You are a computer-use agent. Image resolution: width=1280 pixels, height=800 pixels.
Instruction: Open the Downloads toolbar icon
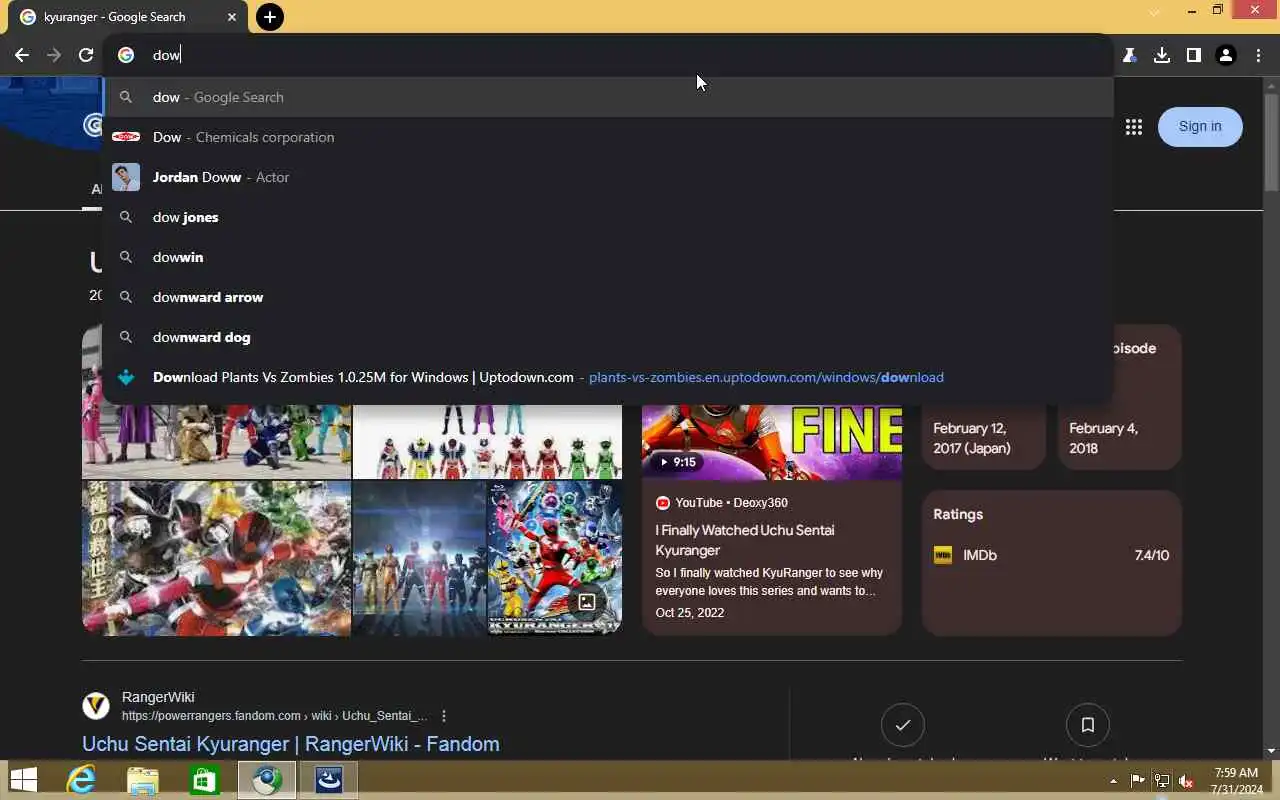(1161, 55)
